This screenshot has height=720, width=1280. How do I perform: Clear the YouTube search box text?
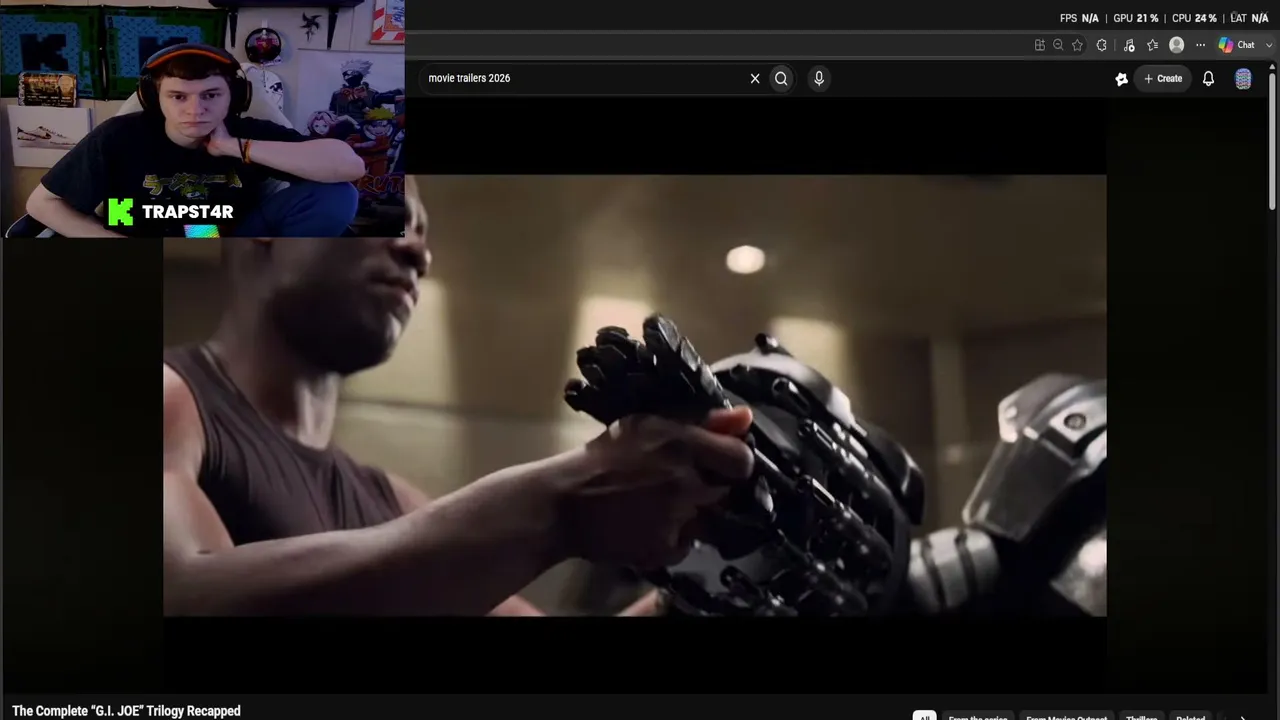tap(755, 78)
